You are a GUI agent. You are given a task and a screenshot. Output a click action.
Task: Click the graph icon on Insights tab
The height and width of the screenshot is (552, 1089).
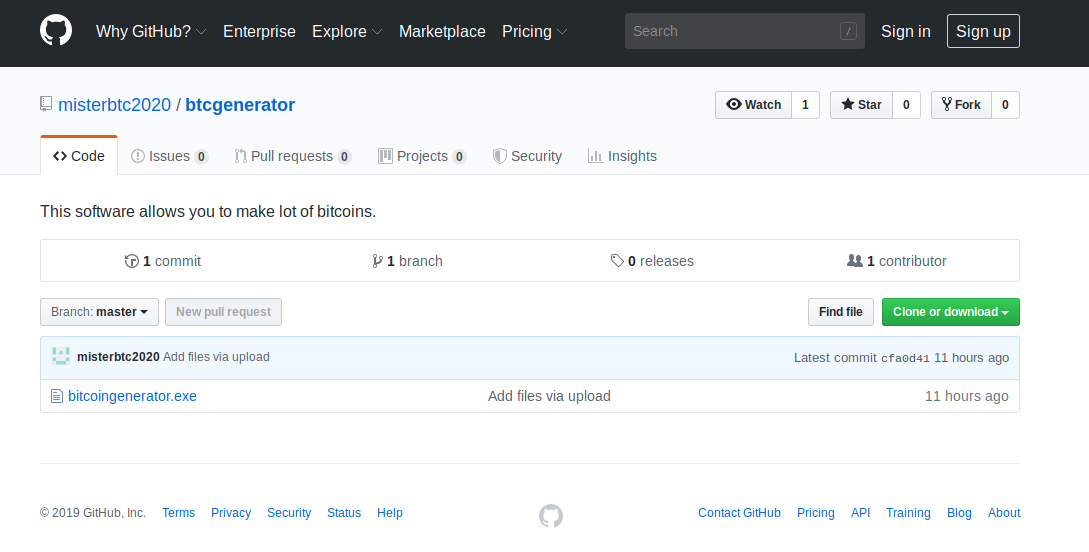[595, 156]
